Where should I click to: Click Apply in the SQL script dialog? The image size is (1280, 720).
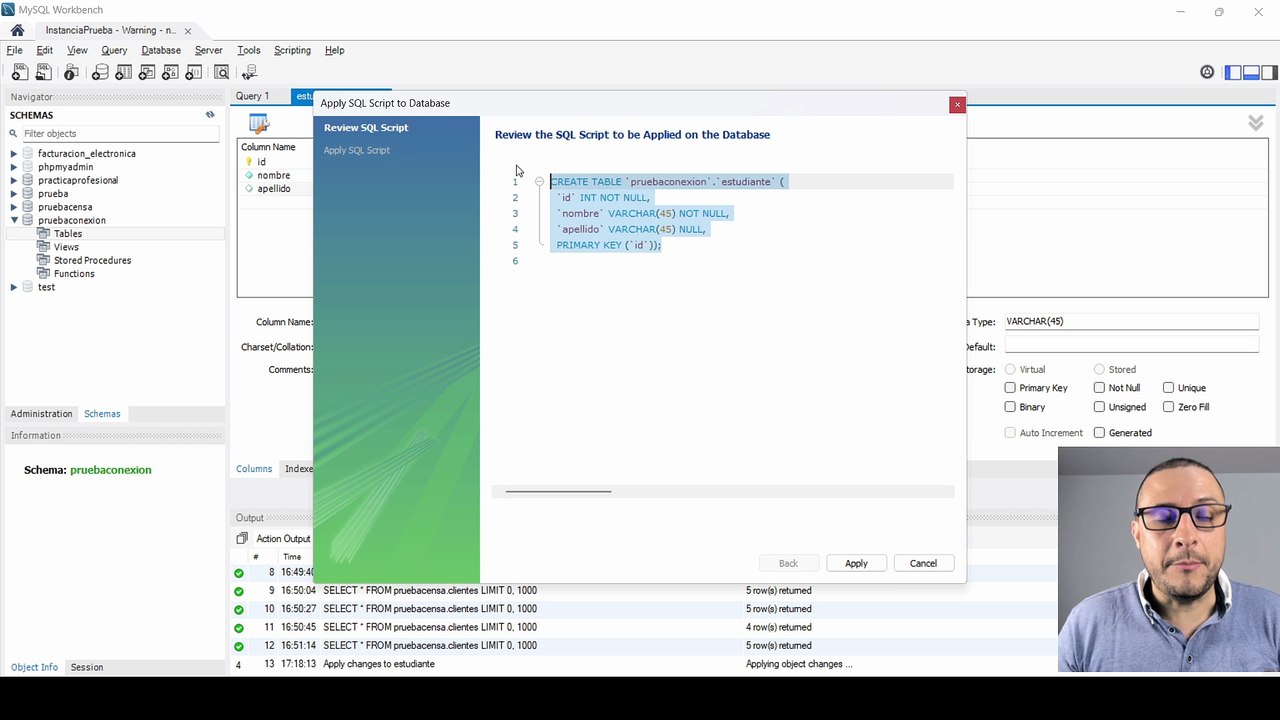pyautogui.click(x=856, y=563)
